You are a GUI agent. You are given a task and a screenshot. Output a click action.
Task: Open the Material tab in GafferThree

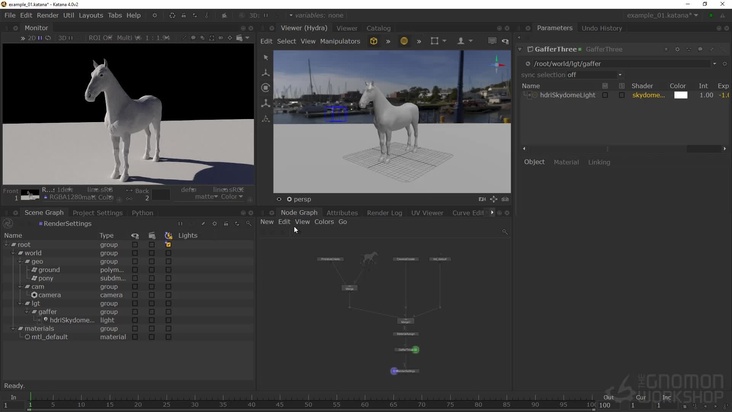566,162
